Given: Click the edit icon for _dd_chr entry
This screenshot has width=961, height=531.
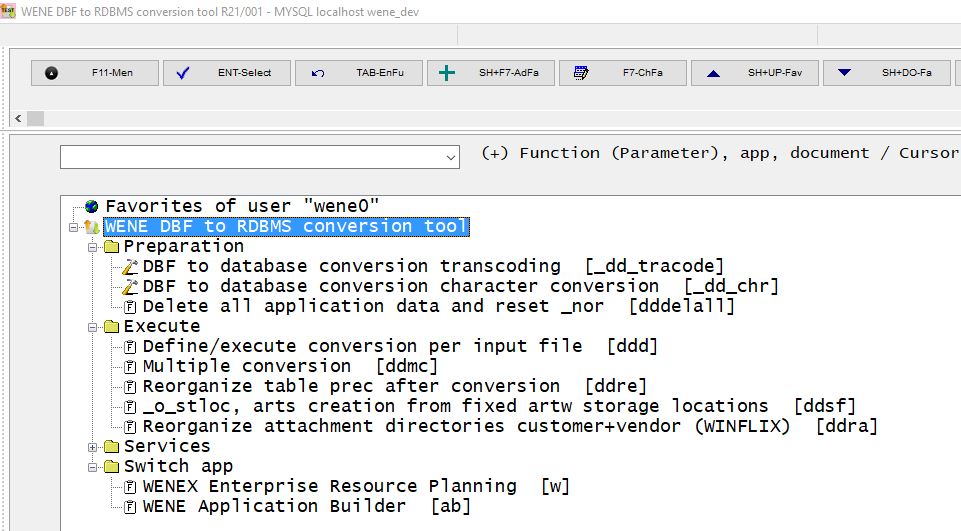Looking at the screenshot, I should coord(130,287).
